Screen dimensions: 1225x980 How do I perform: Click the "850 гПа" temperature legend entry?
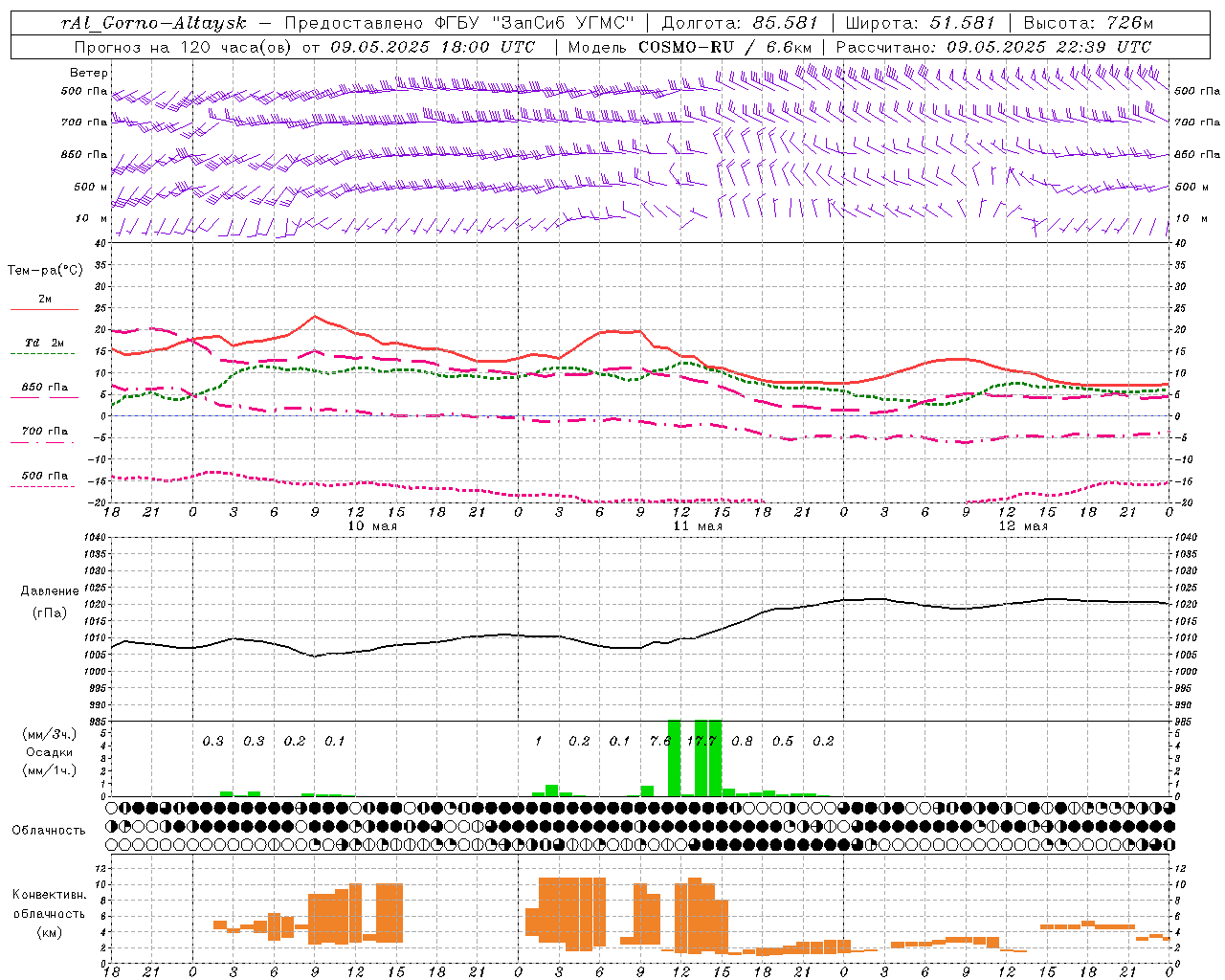click(x=45, y=388)
